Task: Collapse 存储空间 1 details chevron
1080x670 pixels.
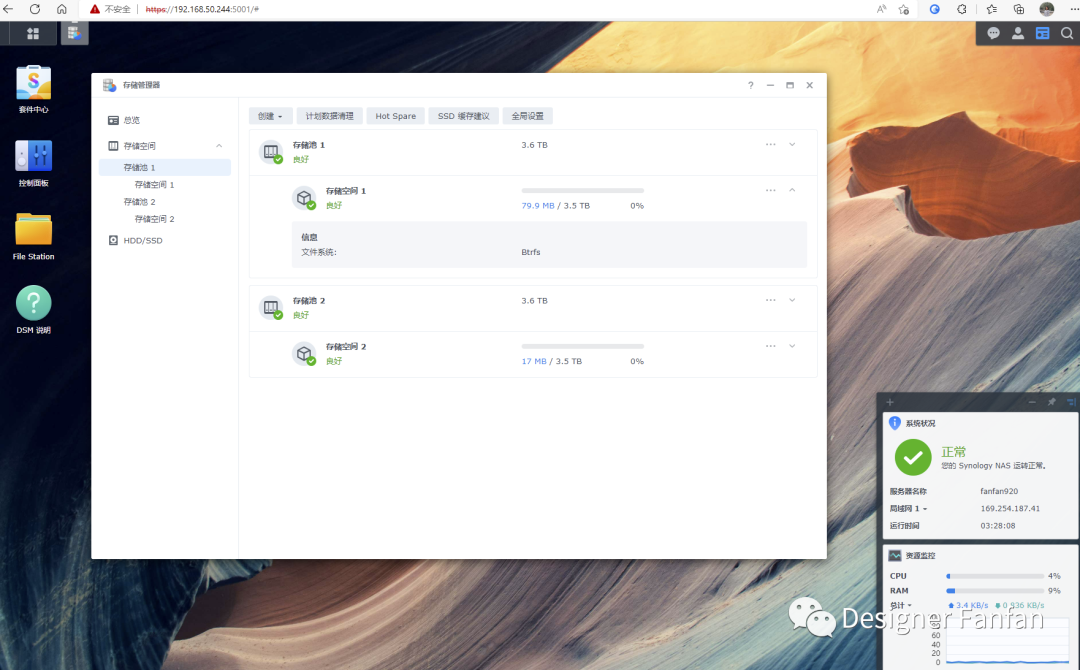Action: 792,190
